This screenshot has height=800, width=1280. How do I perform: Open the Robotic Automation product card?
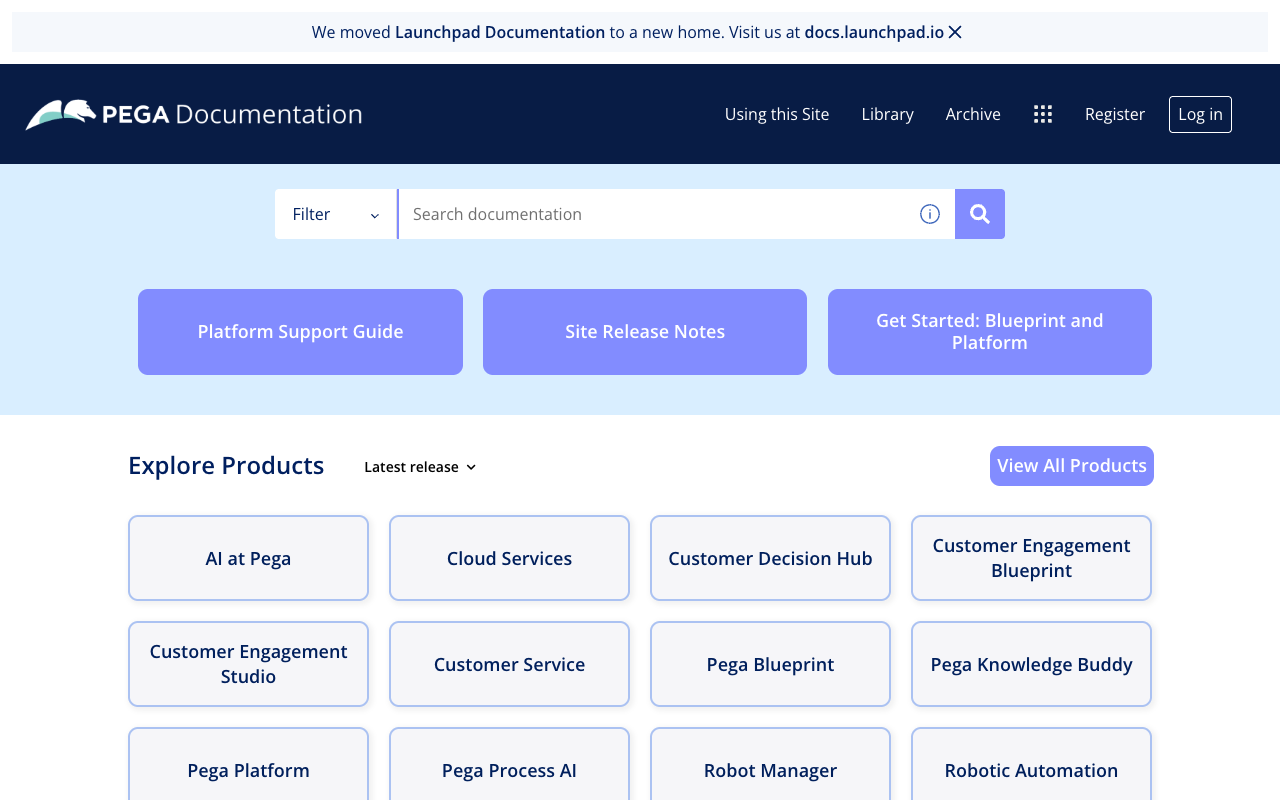[1031, 765]
